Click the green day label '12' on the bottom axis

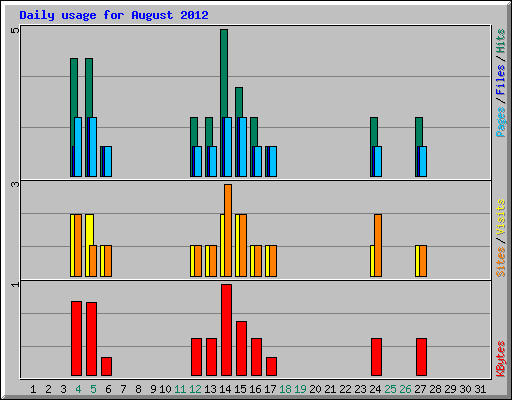click(195, 389)
